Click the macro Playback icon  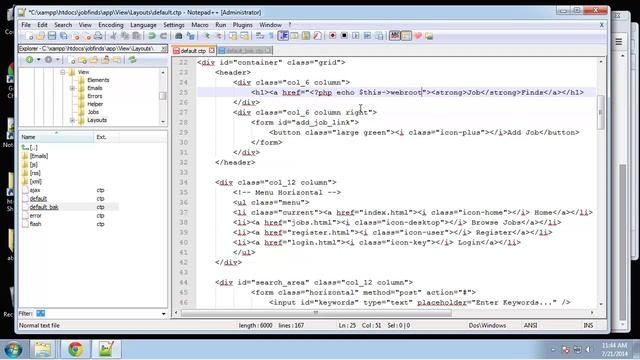pyautogui.click(x=356, y=36)
